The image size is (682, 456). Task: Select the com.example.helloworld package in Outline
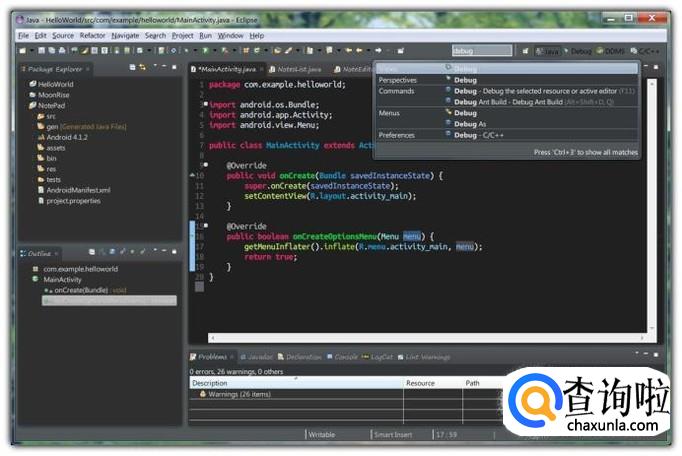(x=82, y=269)
